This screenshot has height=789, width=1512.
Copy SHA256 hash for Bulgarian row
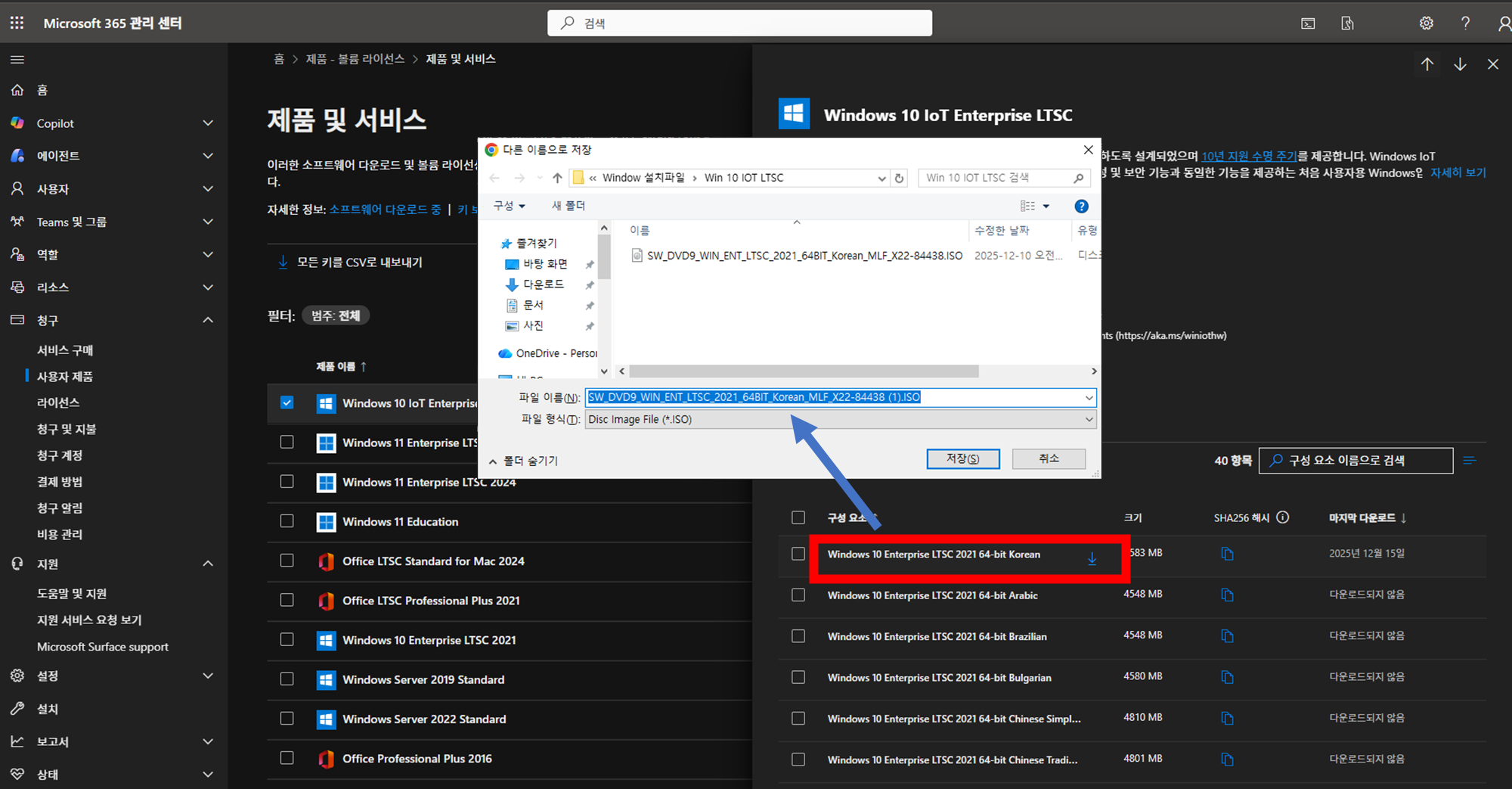click(x=1227, y=677)
